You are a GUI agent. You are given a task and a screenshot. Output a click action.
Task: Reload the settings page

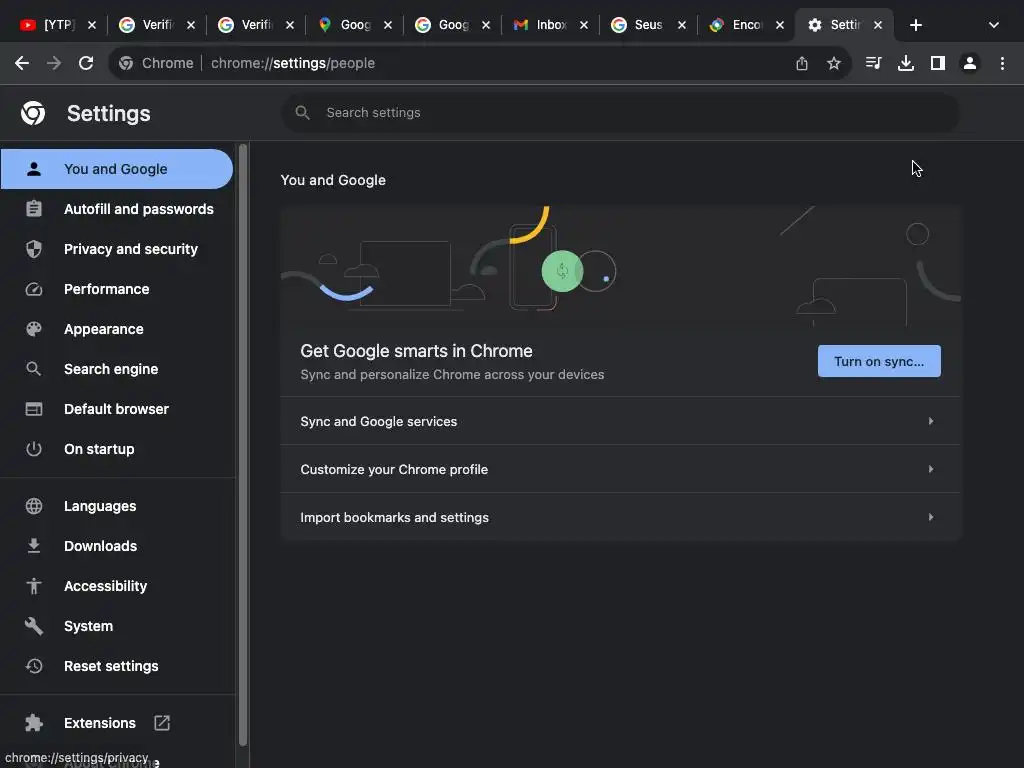click(86, 63)
